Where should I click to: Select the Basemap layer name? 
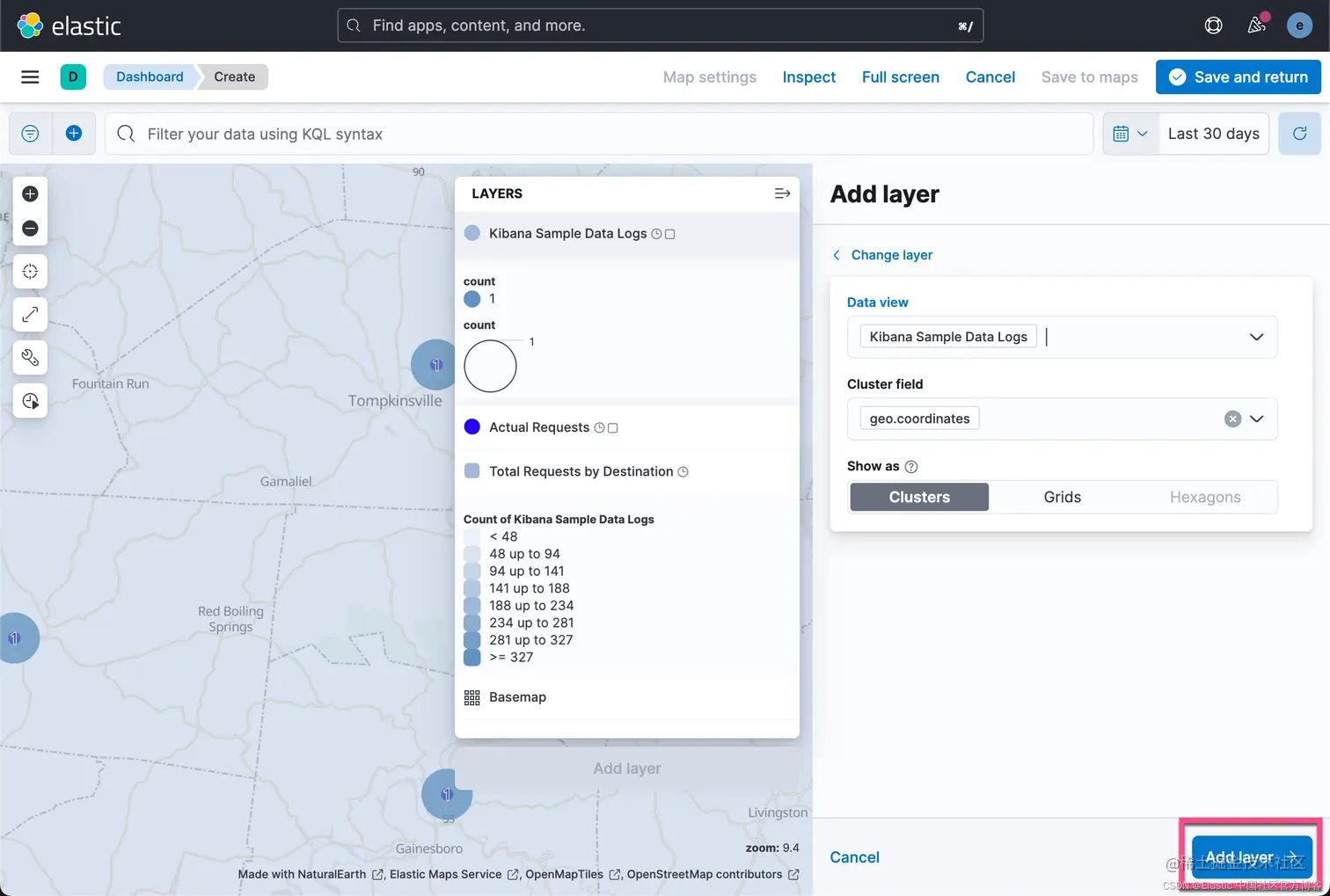(517, 697)
